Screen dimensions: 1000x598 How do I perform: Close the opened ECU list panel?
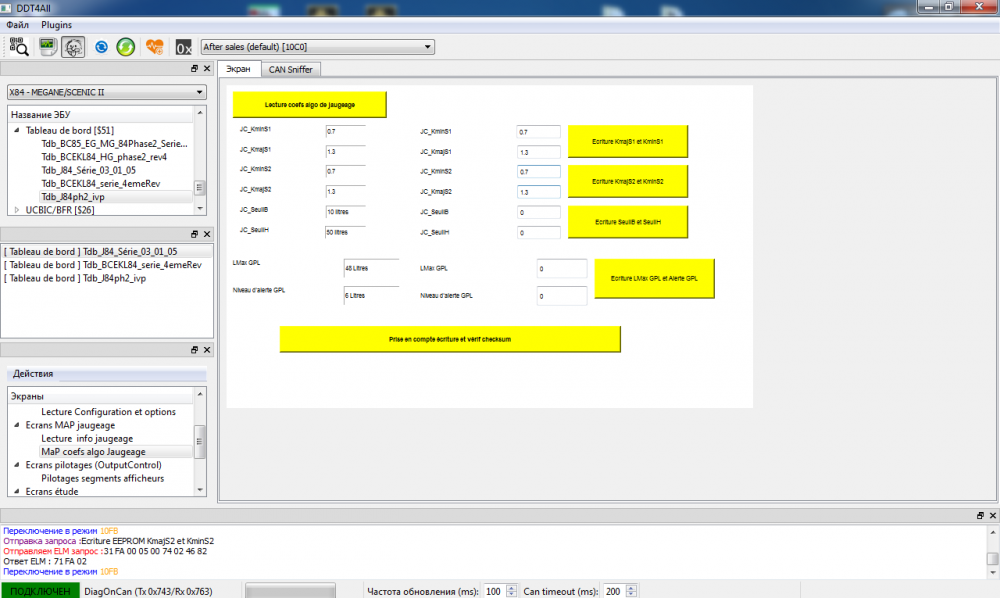click(x=207, y=234)
